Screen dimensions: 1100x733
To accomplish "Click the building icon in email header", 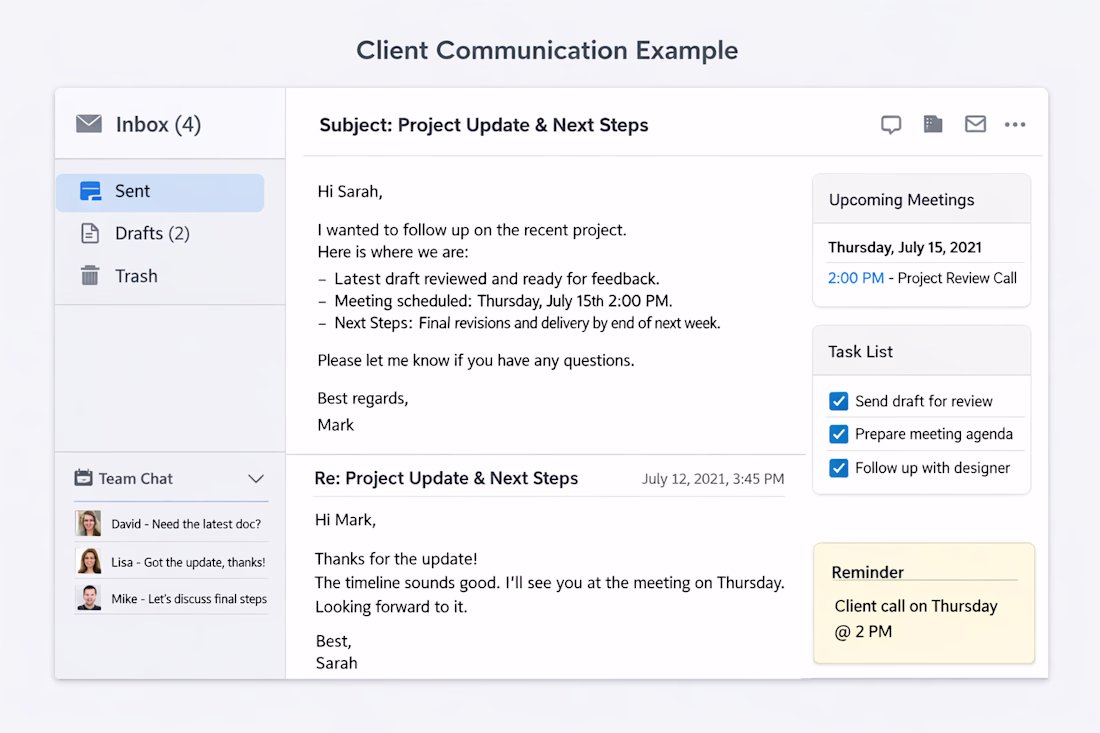I will coord(933,124).
